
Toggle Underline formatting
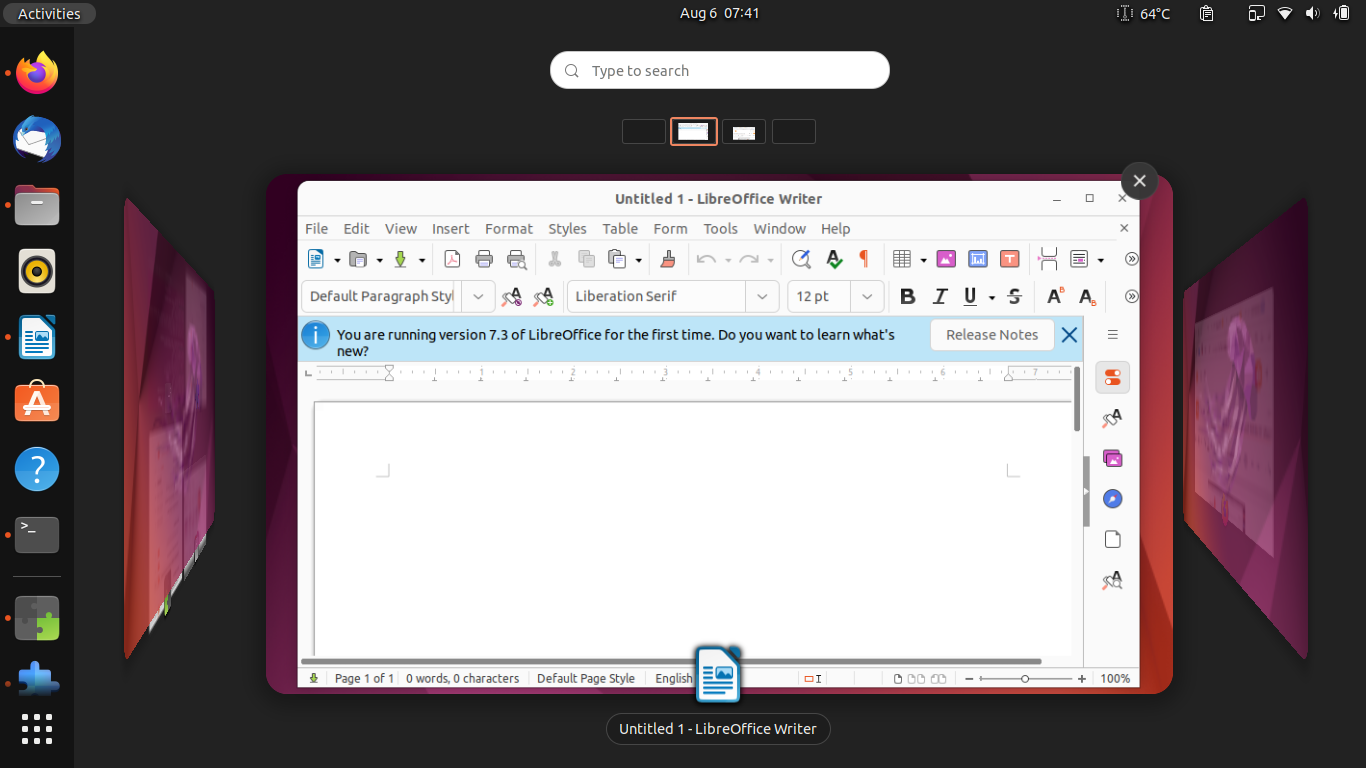970,296
